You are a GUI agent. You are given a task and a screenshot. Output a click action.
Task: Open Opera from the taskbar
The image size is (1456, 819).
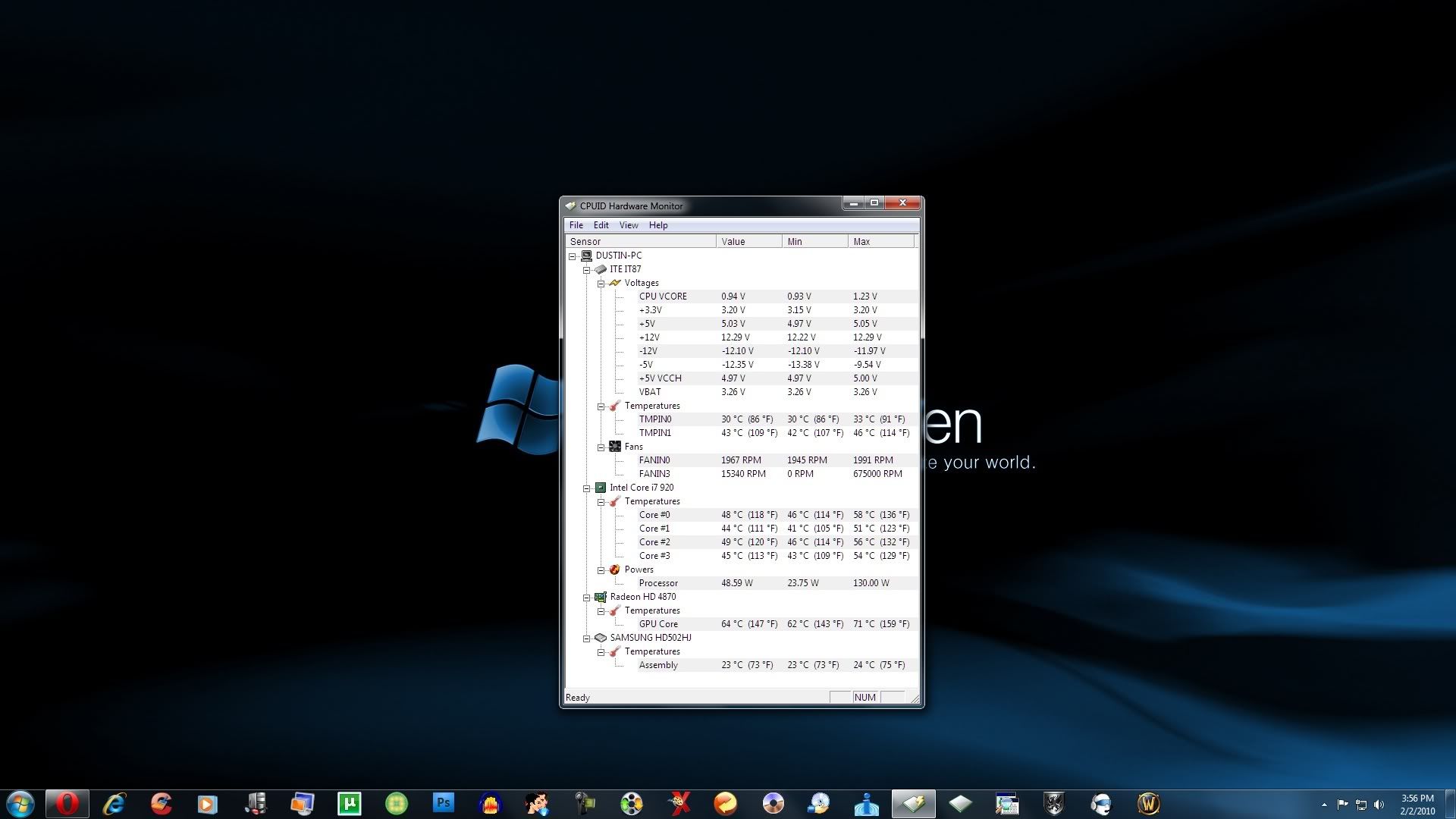[x=67, y=803]
